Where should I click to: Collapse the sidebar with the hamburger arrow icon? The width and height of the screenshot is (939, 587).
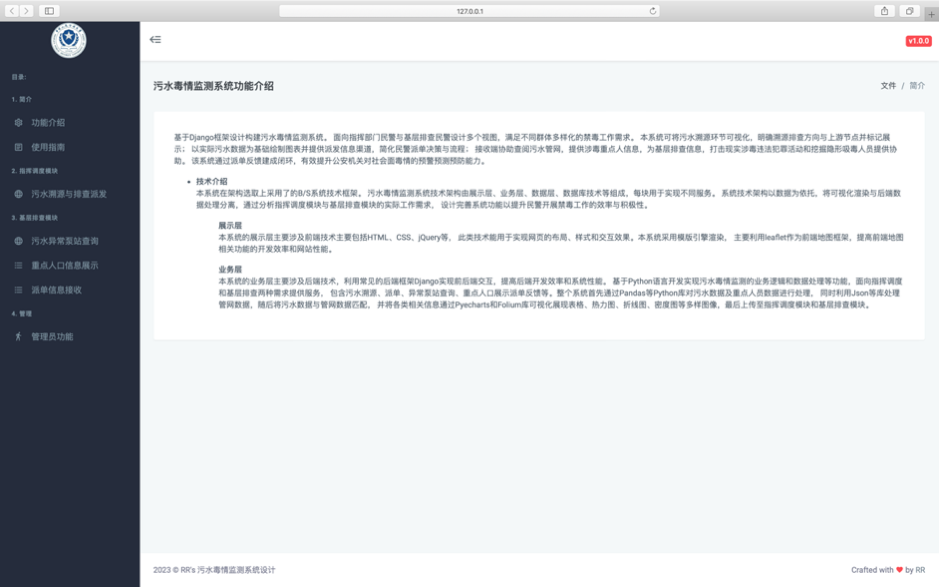155,40
